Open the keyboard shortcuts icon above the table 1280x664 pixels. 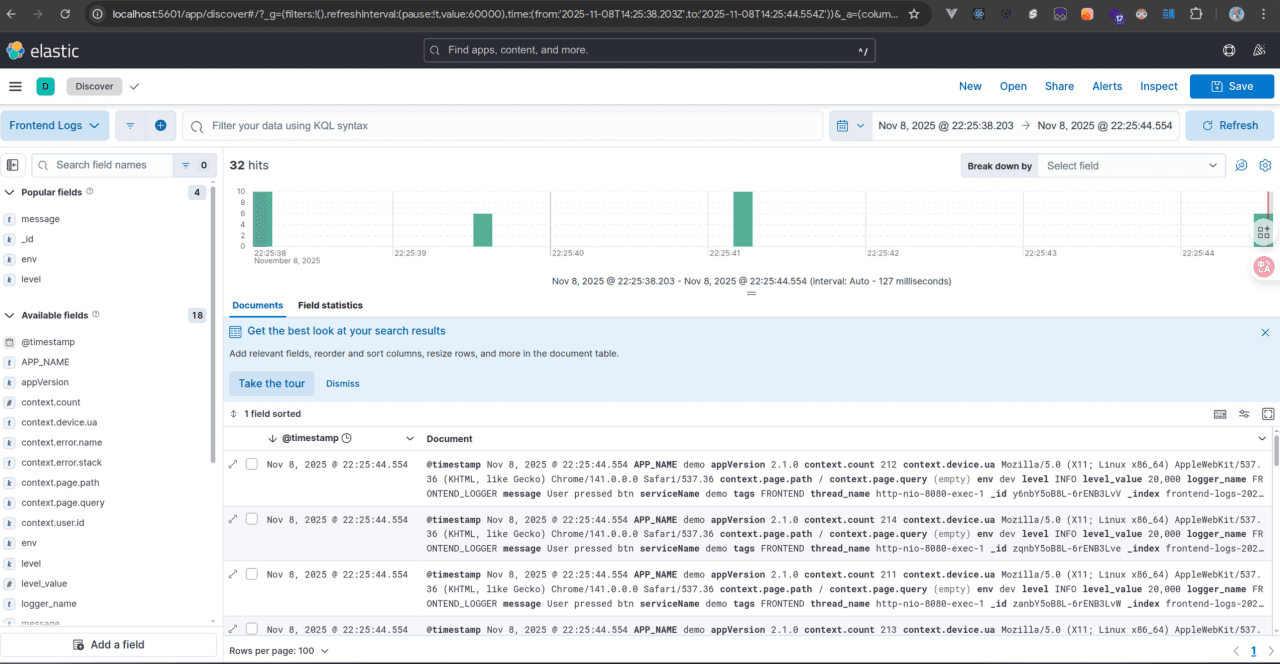pyautogui.click(x=1220, y=414)
